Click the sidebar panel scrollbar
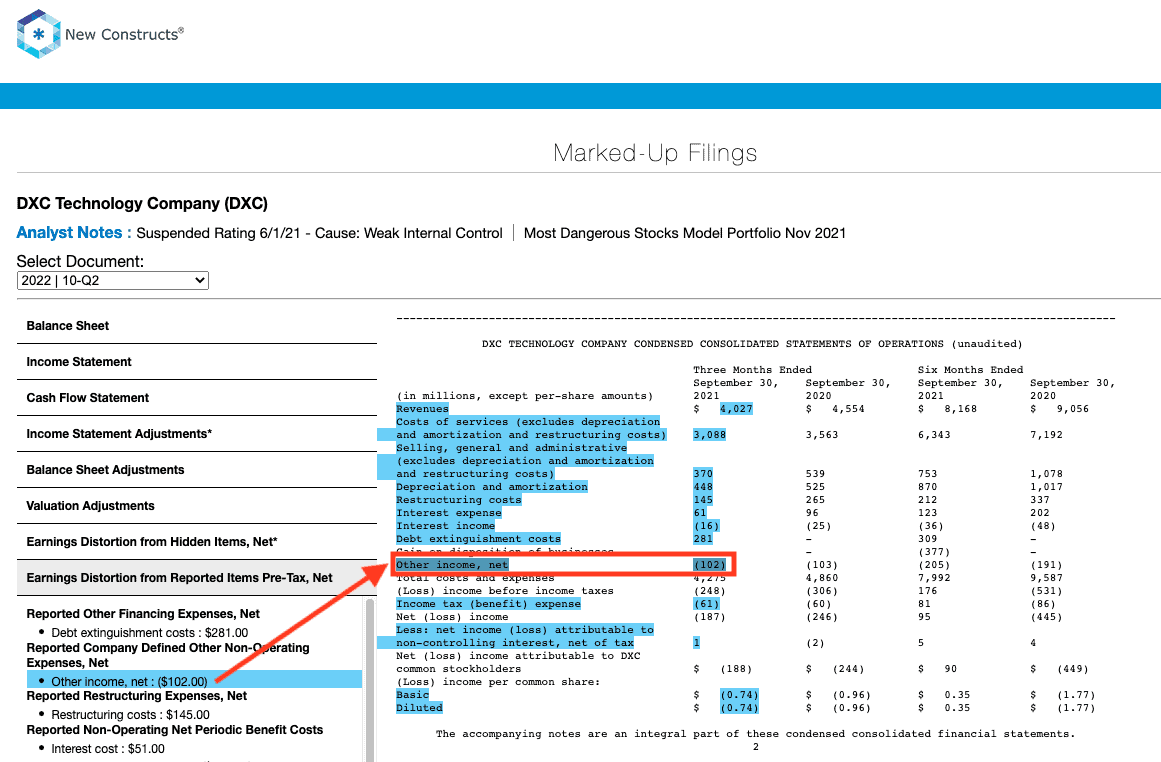The width and height of the screenshot is (1161, 762). click(x=369, y=680)
